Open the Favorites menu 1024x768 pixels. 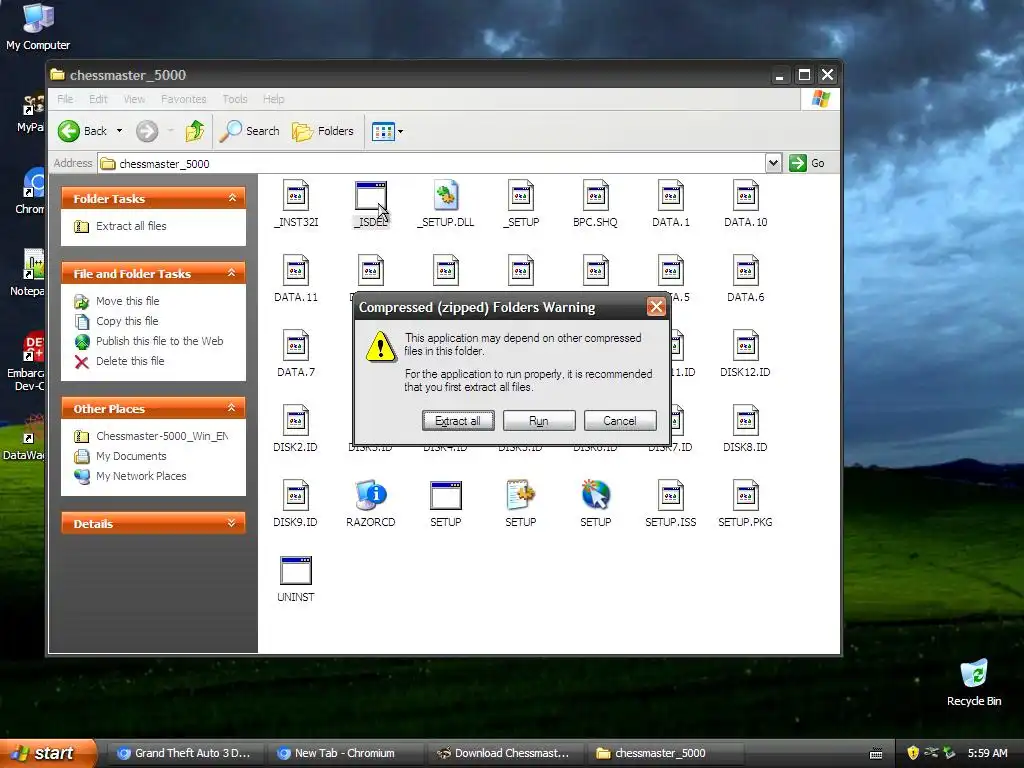pos(184,99)
